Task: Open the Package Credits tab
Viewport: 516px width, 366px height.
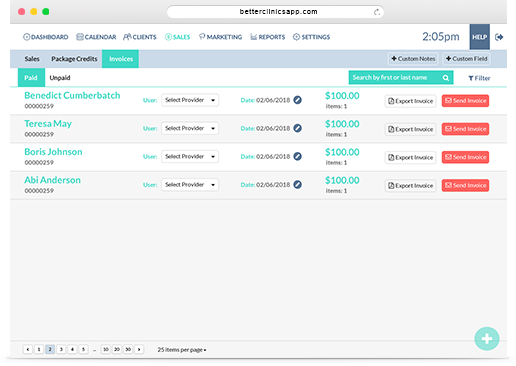Action: pos(74,59)
